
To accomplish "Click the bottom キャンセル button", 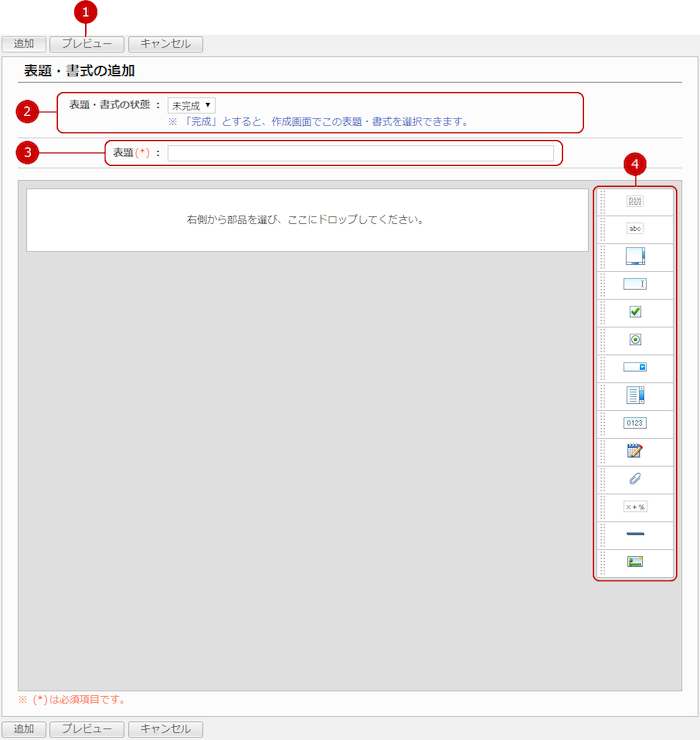I will pos(166,729).
